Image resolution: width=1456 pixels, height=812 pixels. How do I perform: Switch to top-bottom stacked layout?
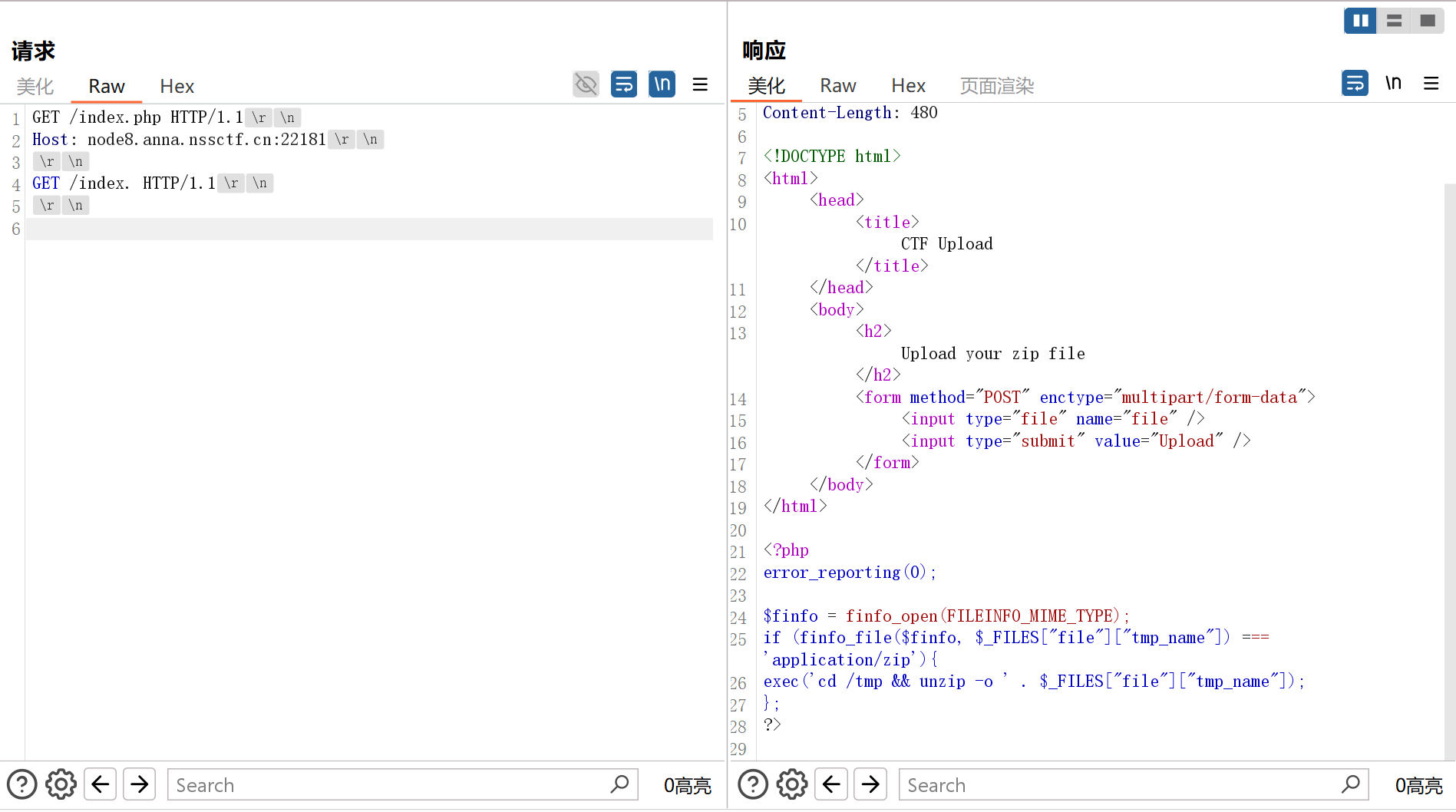pyautogui.click(x=1394, y=21)
